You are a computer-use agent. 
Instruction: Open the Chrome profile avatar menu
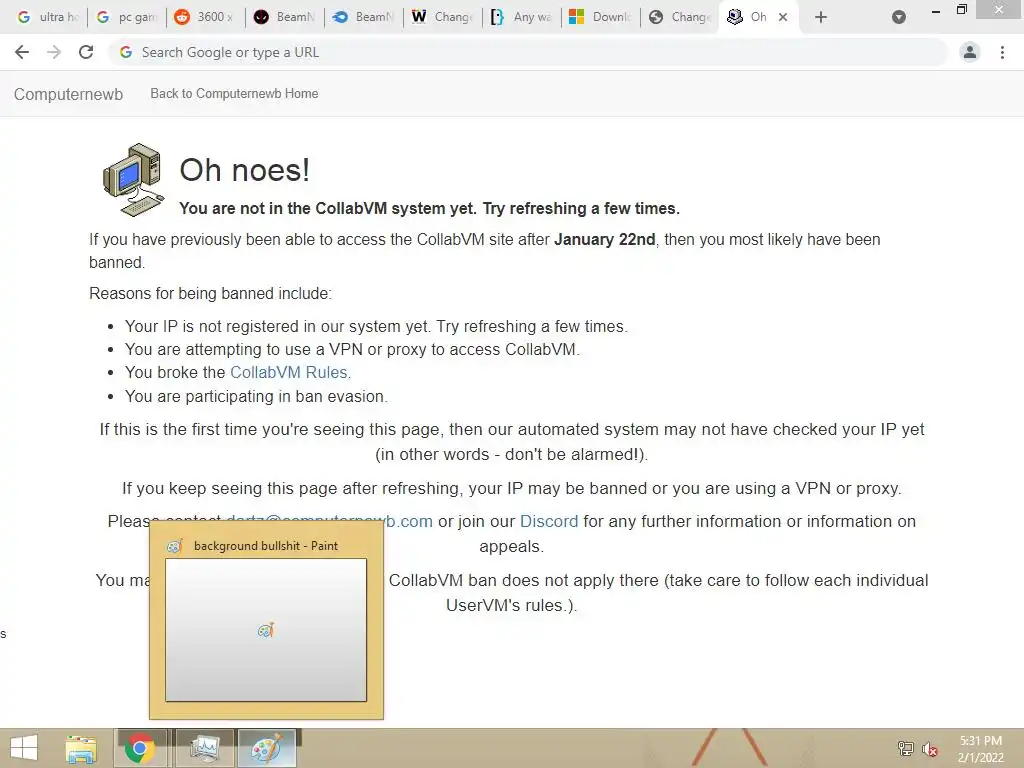click(x=970, y=52)
